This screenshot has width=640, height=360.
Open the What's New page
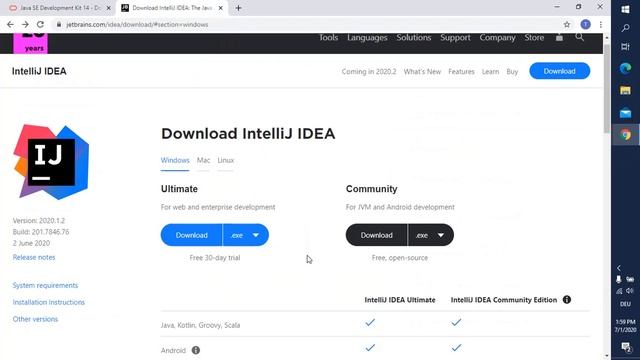coord(422,71)
